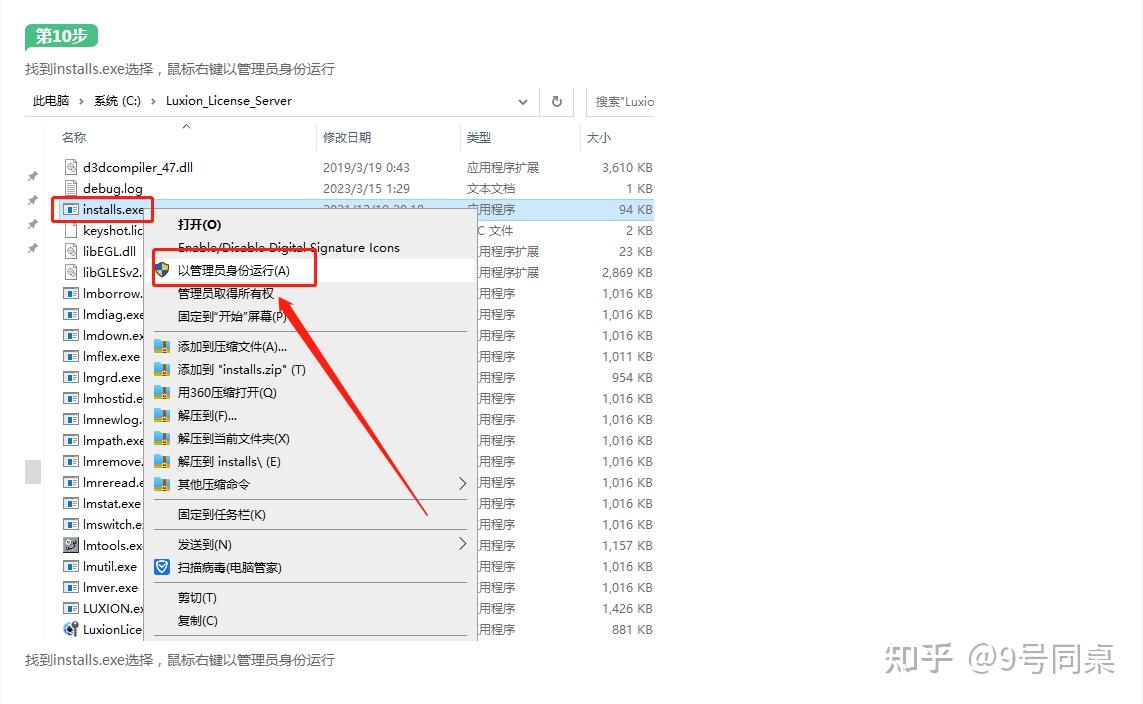Click the LuxionLicense file icon
This screenshot has height=704, width=1143.
pos(71,629)
